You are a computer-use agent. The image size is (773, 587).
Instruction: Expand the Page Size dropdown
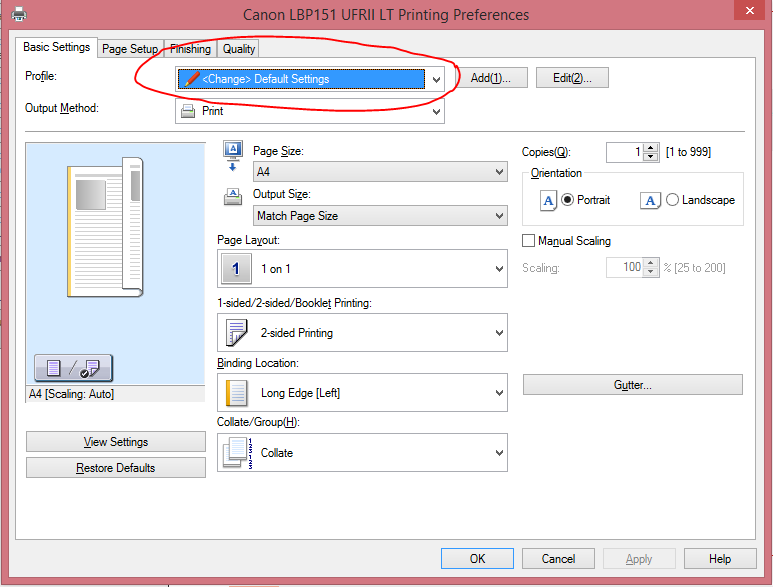[380, 172]
